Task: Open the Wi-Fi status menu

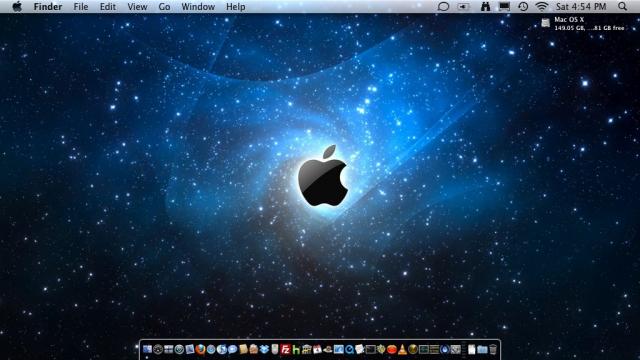Action: point(542,7)
